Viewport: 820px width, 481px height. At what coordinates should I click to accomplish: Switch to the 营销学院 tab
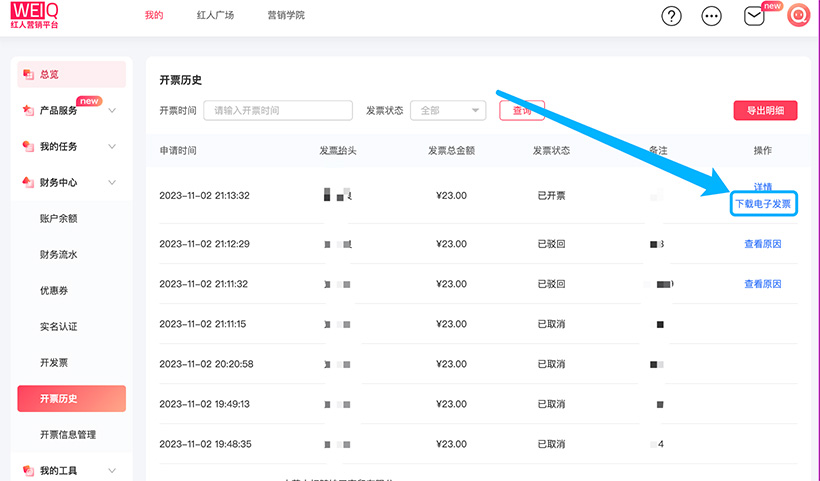coord(286,16)
